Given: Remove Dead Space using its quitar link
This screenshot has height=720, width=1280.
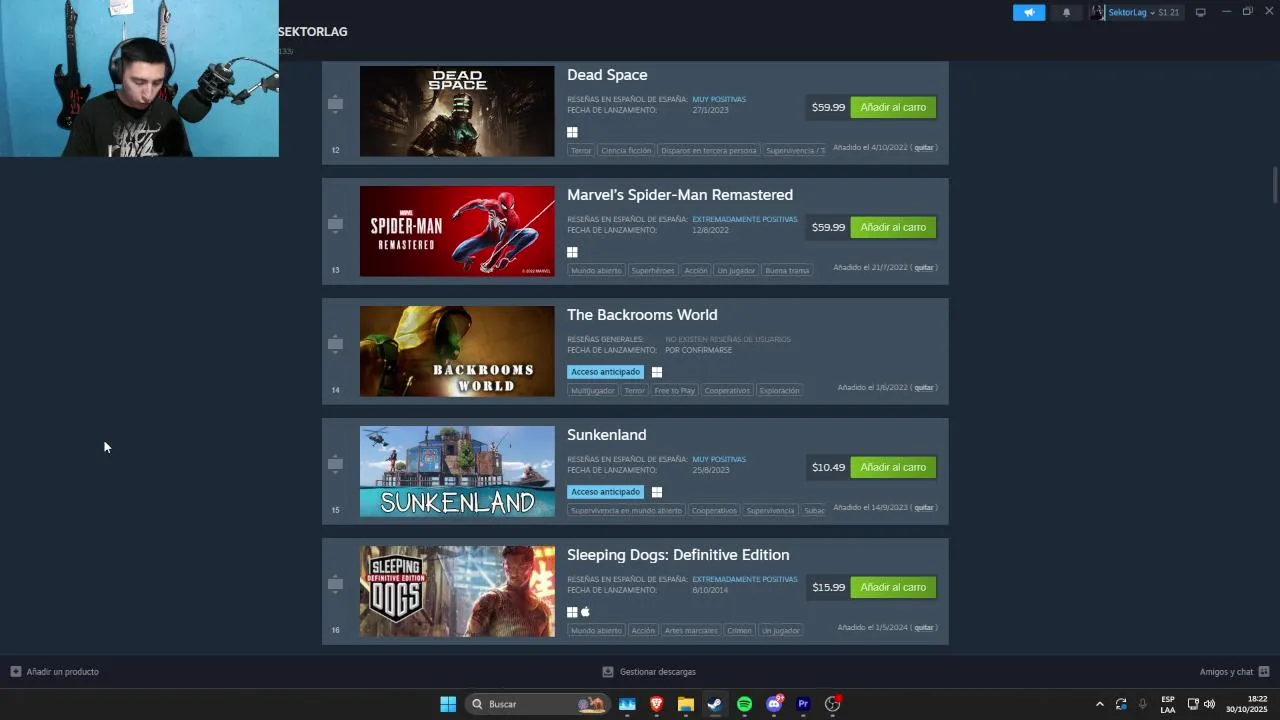Looking at the screenshot, I should [x=924, y=148].
